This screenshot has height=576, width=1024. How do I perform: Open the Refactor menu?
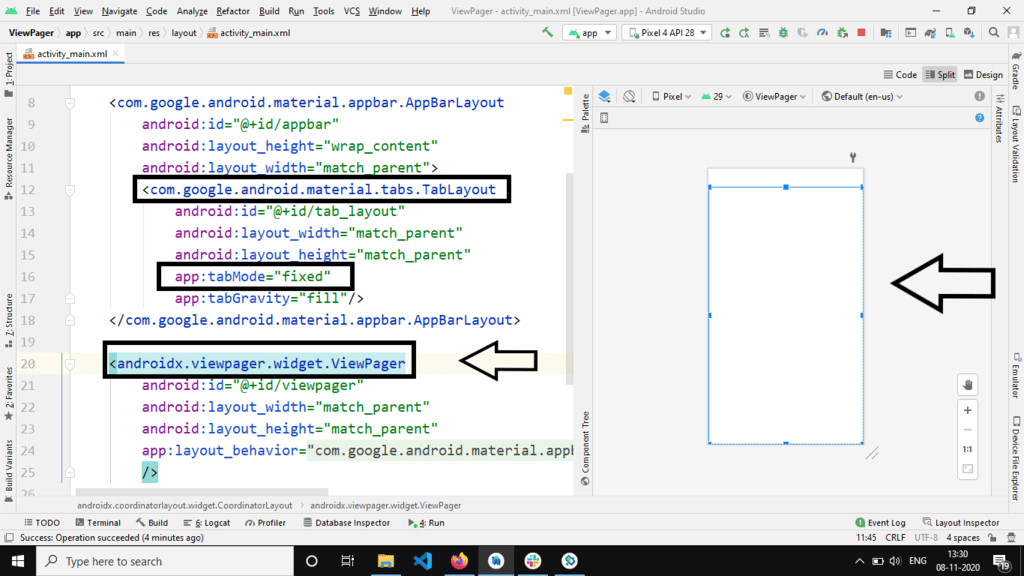[236, 10]
